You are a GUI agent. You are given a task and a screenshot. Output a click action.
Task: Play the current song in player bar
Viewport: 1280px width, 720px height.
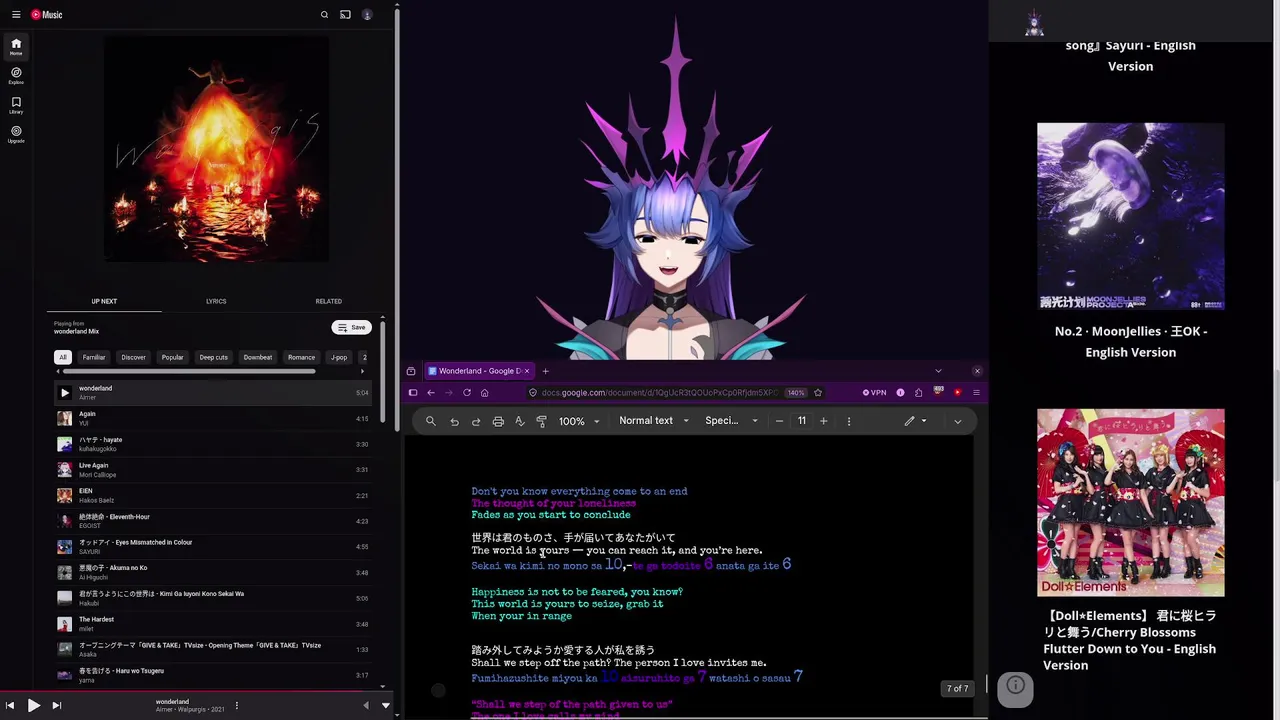(33, 706)
